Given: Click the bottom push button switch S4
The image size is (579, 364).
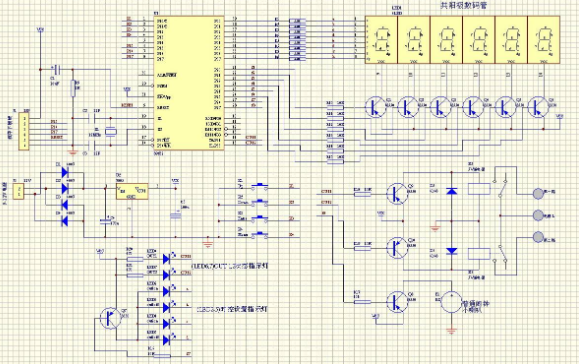Looking at the screenshot, I should (260, 234).
